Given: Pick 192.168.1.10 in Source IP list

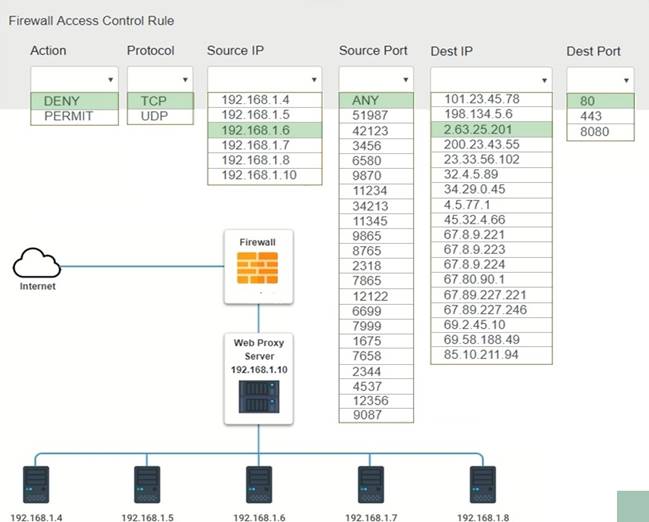Looking at the screenshot, I should [264, 176].
